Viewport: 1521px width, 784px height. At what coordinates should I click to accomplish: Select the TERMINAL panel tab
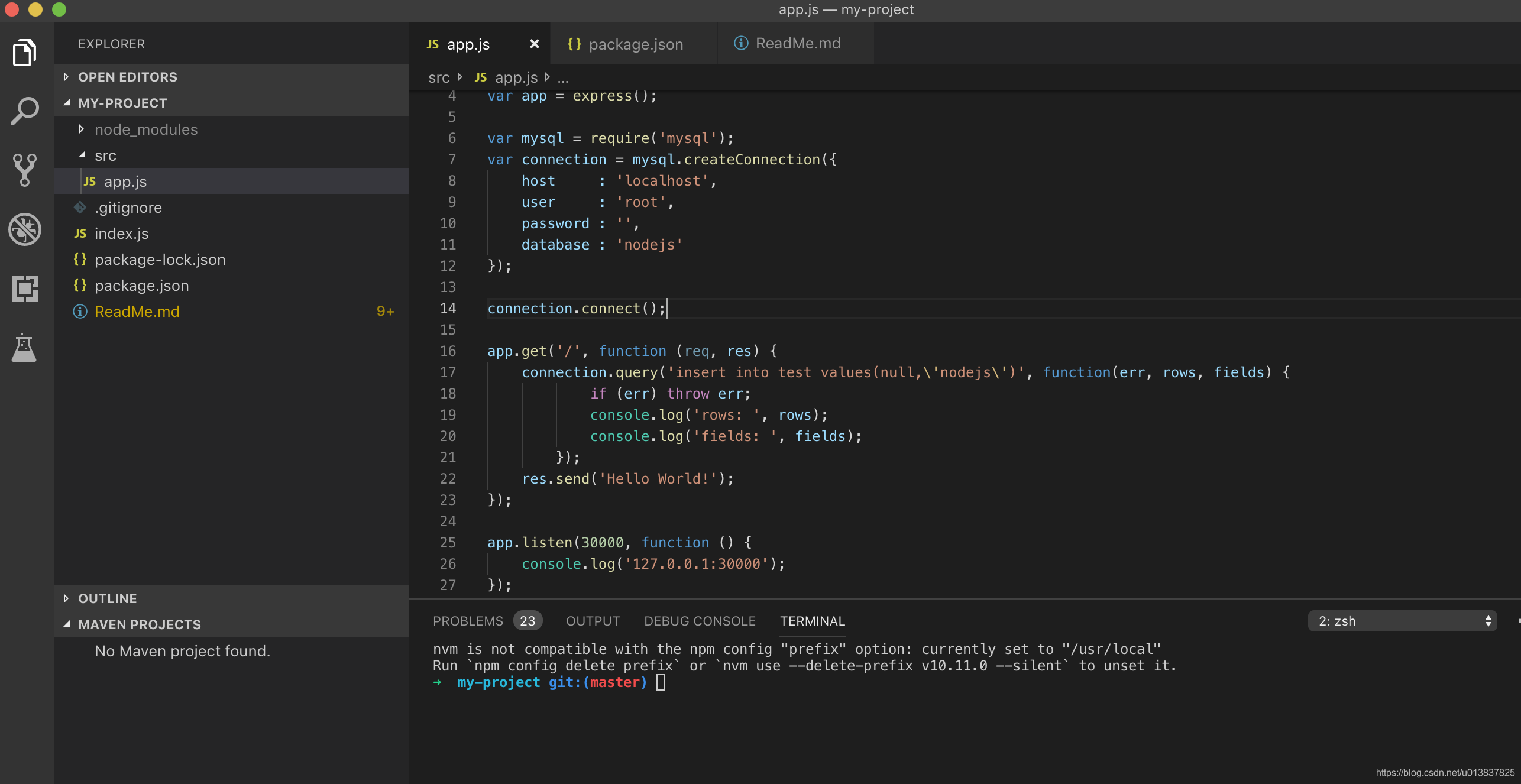(812, 621)
